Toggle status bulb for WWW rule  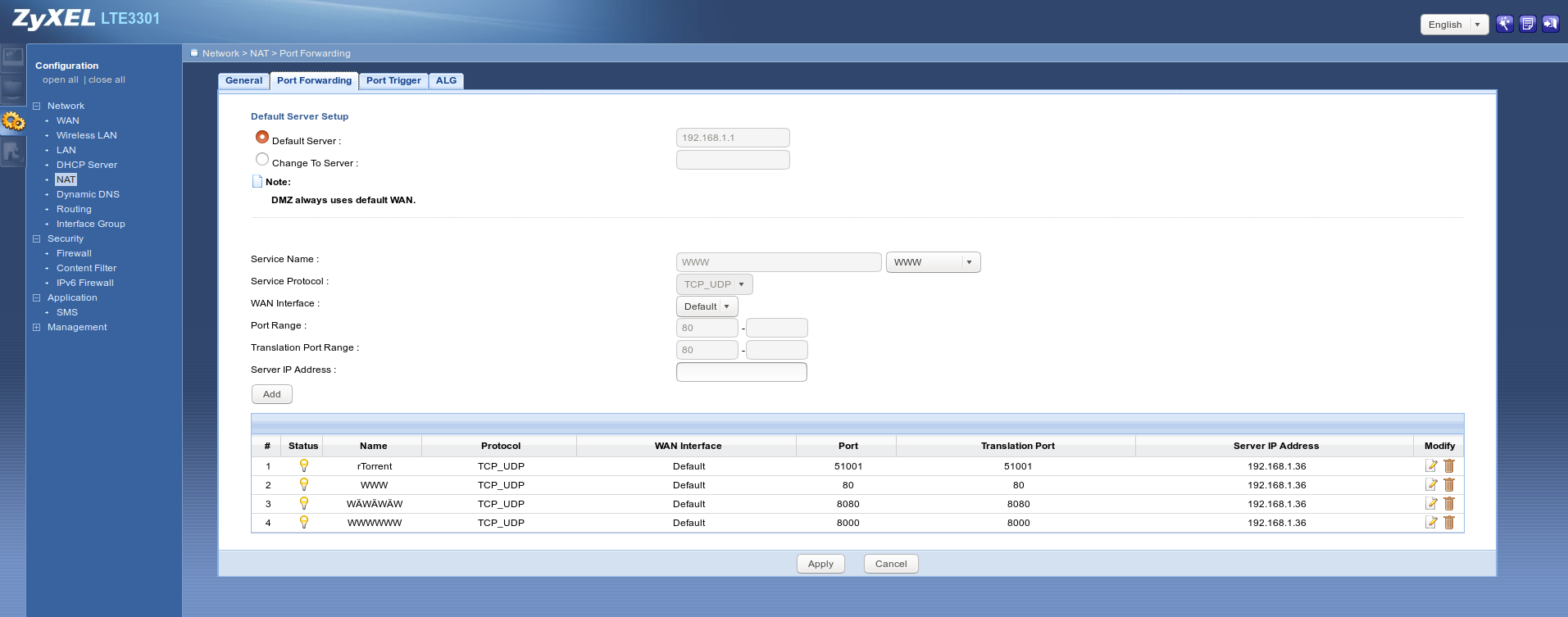point(303,485)
